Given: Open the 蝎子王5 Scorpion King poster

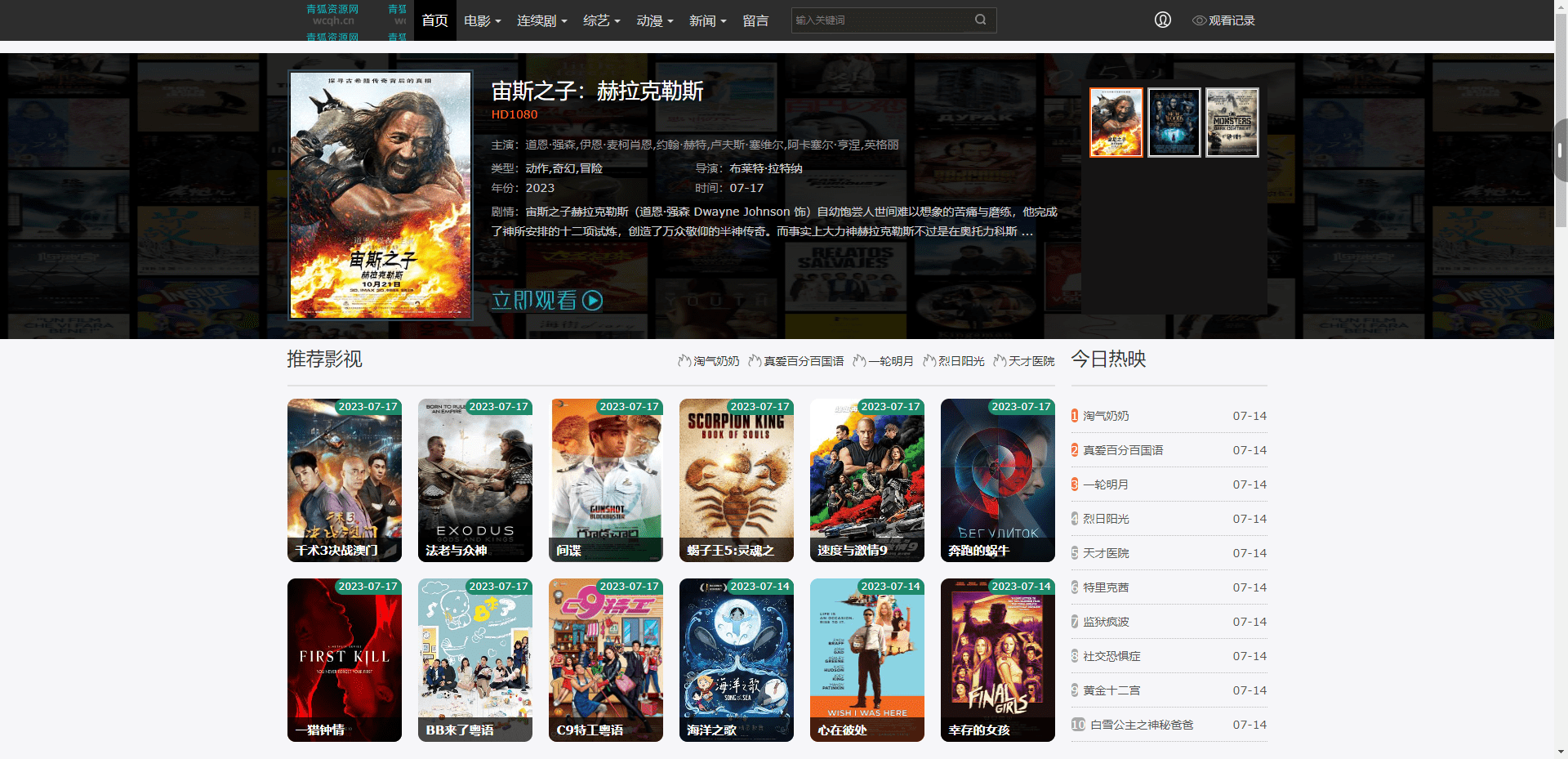Looking at the screenshot, I should coord(737,480).
